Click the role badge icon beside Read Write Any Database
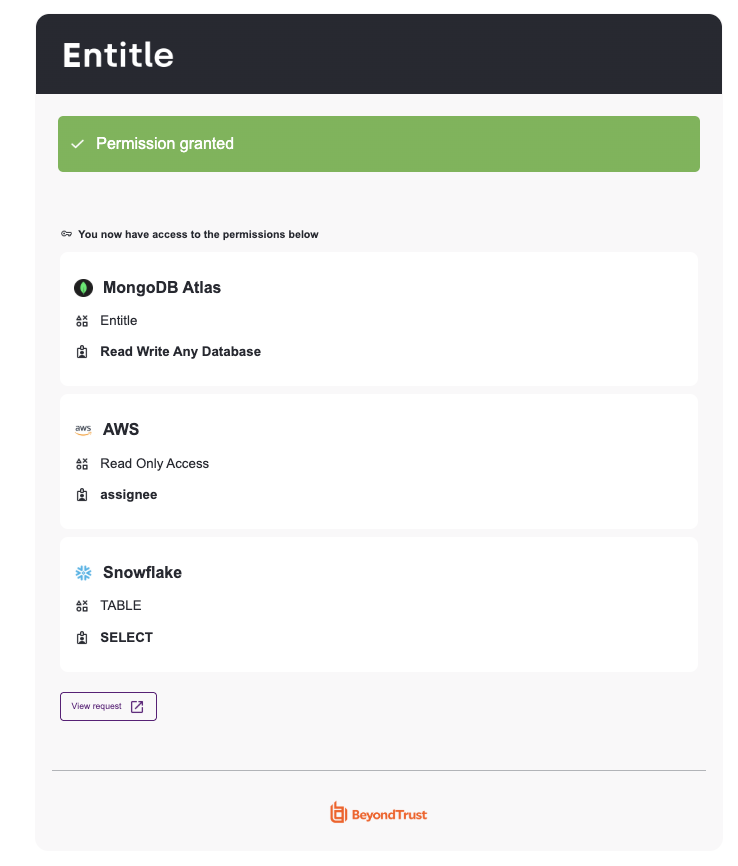738x866 pixels. coord(82,352)
